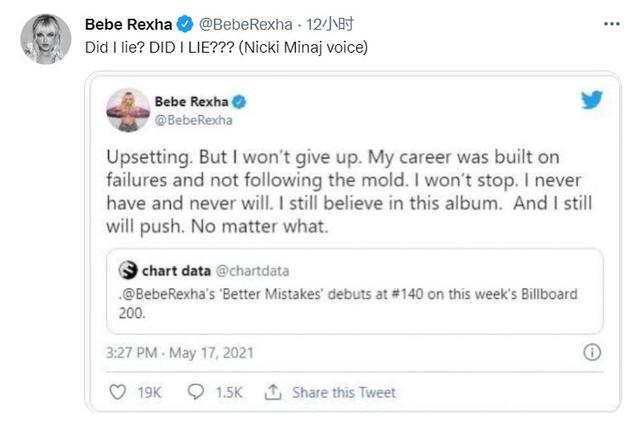Open the tweet's more options (…) menu
Image resolution: width=640 pixels, height=423 pixels.
611,21
